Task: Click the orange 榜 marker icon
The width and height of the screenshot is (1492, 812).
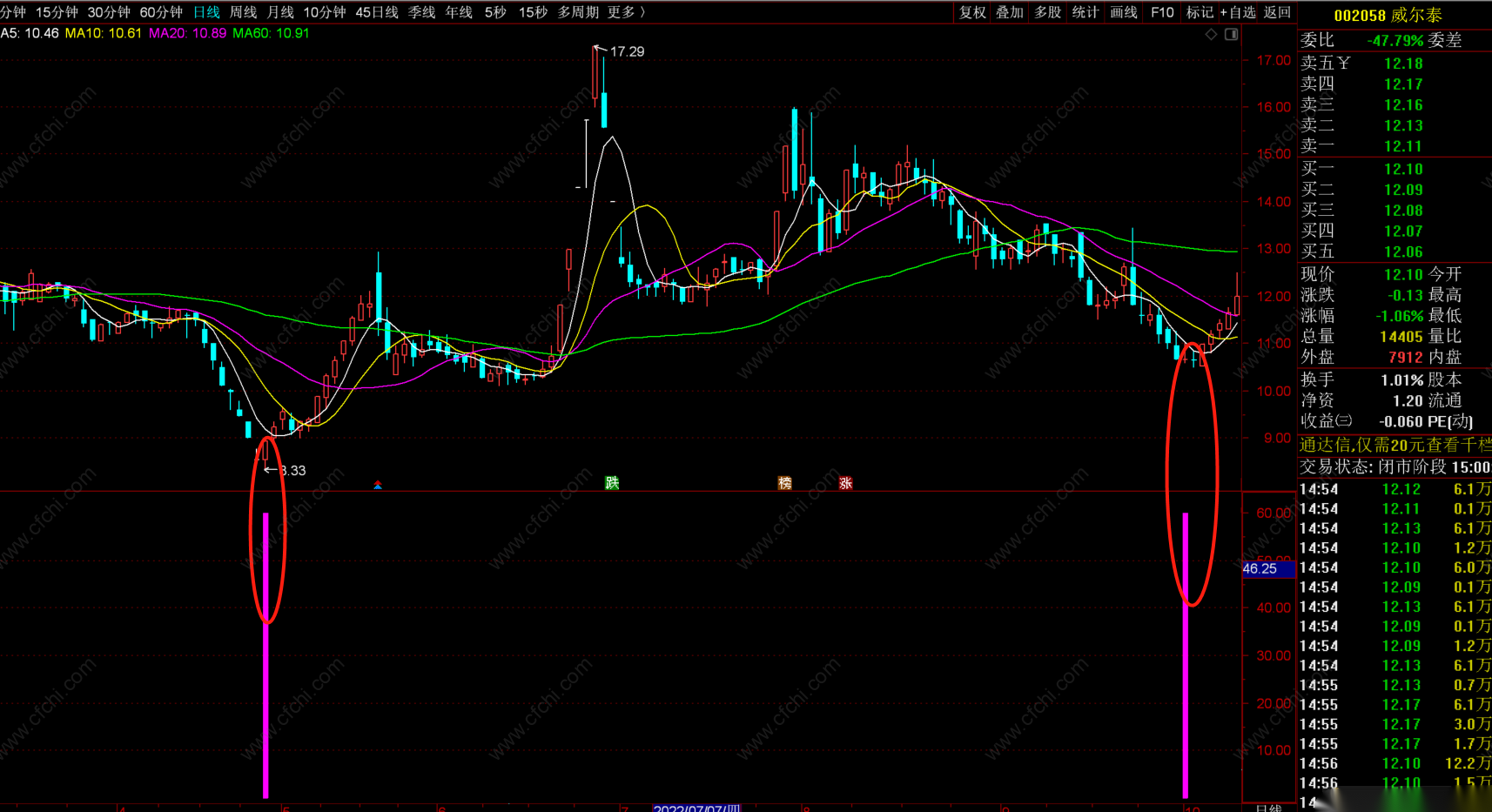Action: click(x=785, y=483)
